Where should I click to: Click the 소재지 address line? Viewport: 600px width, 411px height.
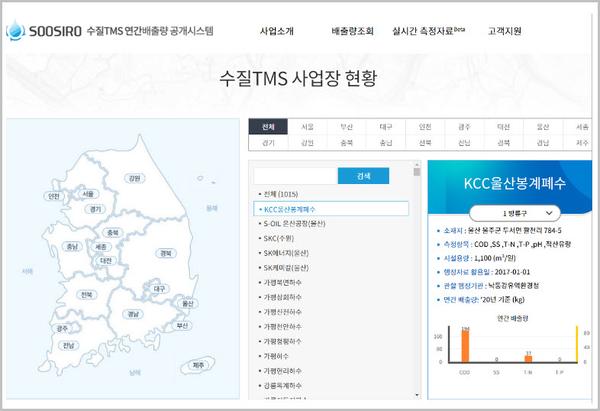pyautogui.click(x=502, y=230)
